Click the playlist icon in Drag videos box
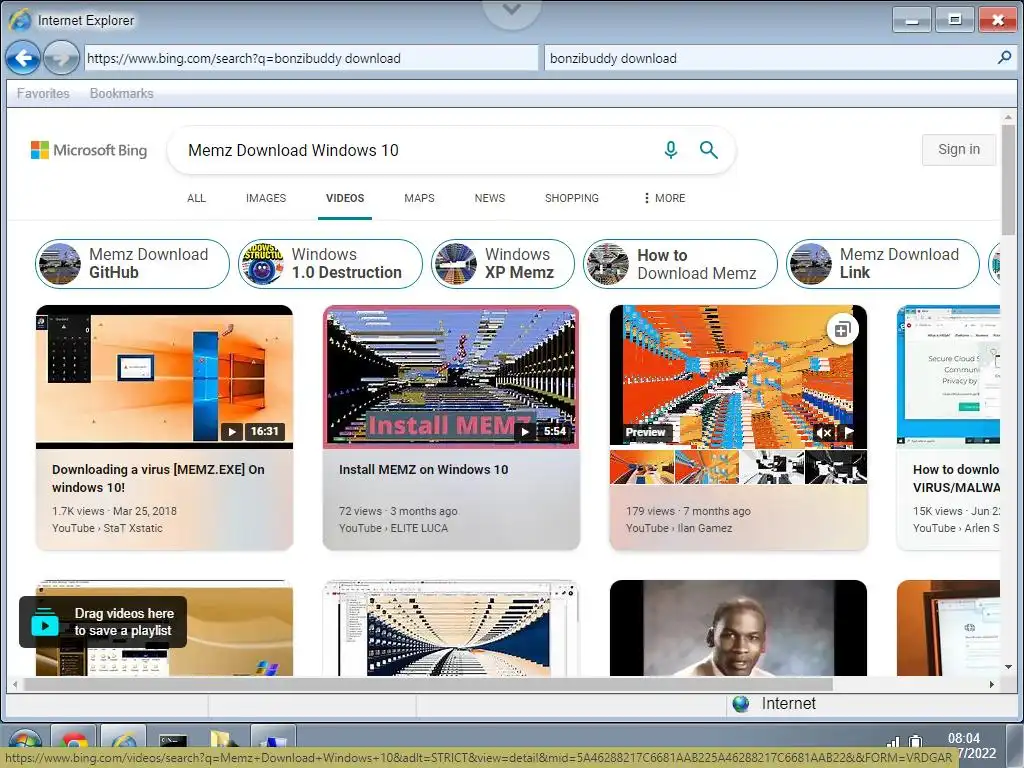 (44, 622)
